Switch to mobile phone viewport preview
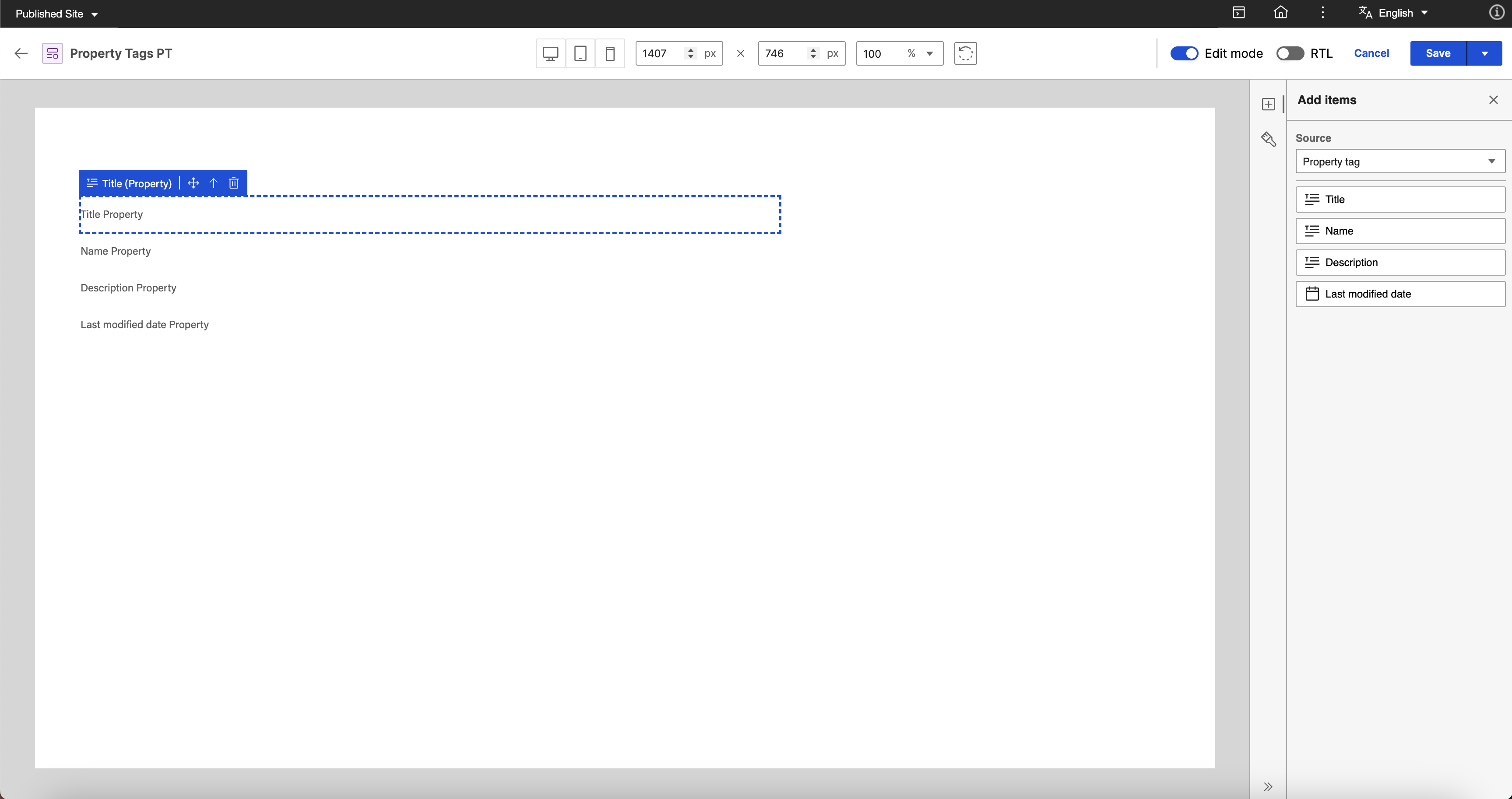This screenshot has height=799, width=1512. 610,53
